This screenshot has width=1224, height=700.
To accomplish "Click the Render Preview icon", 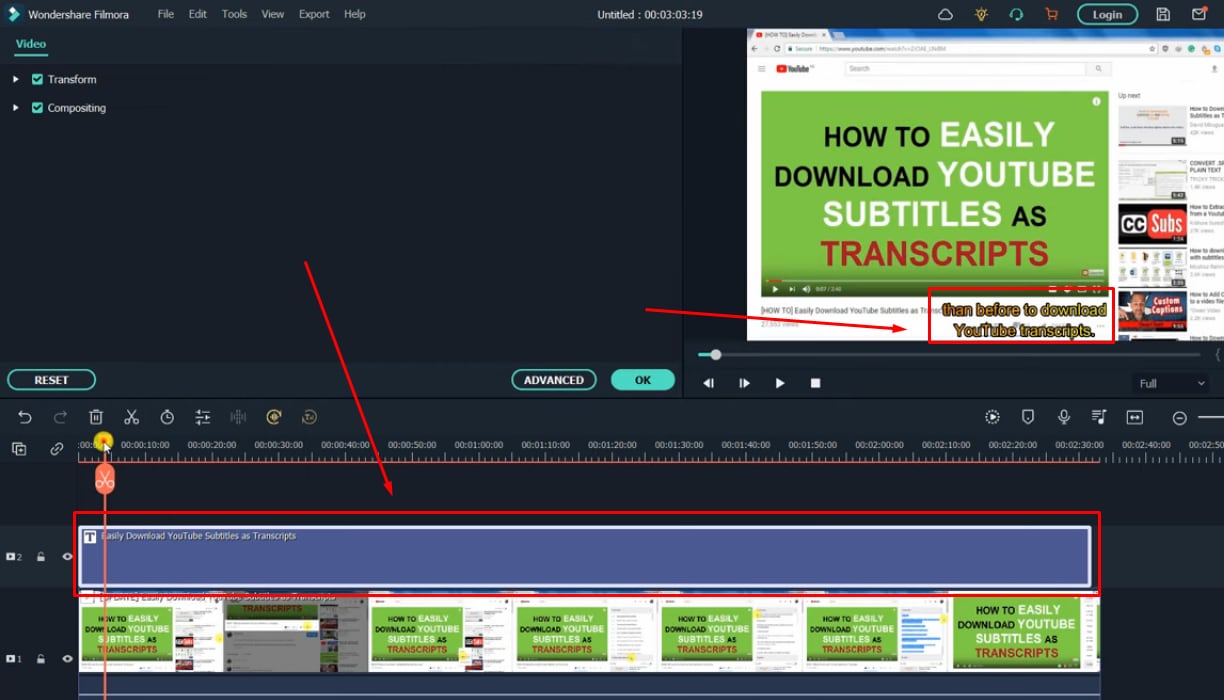I will tap(992, 417).
